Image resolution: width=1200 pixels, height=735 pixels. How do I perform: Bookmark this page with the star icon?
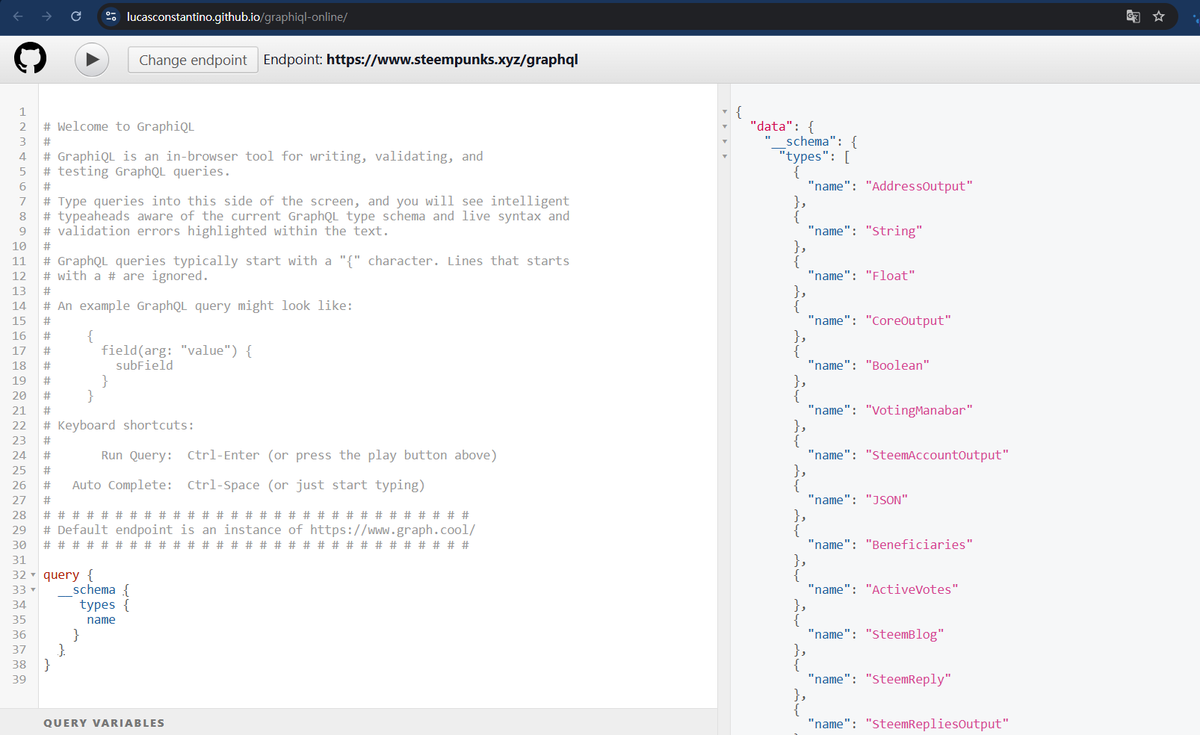coord(1160,16)
